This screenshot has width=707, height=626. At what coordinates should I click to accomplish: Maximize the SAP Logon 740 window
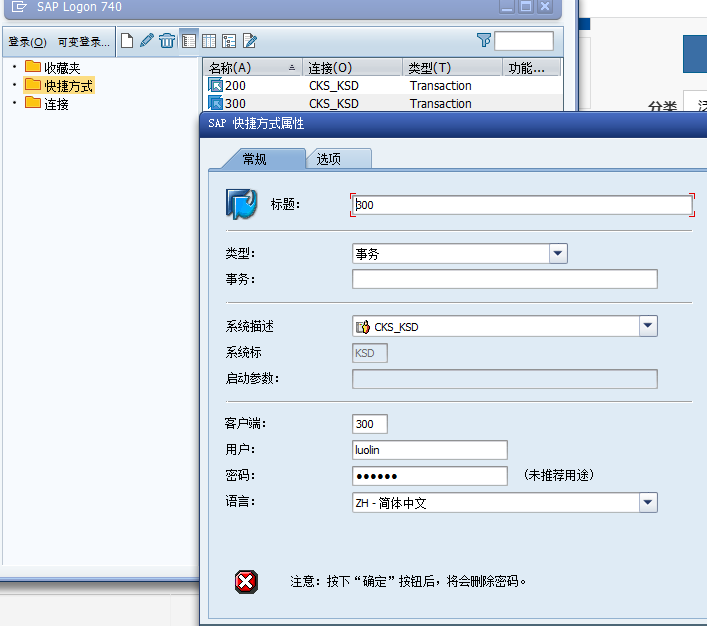[x=526, y=6]
